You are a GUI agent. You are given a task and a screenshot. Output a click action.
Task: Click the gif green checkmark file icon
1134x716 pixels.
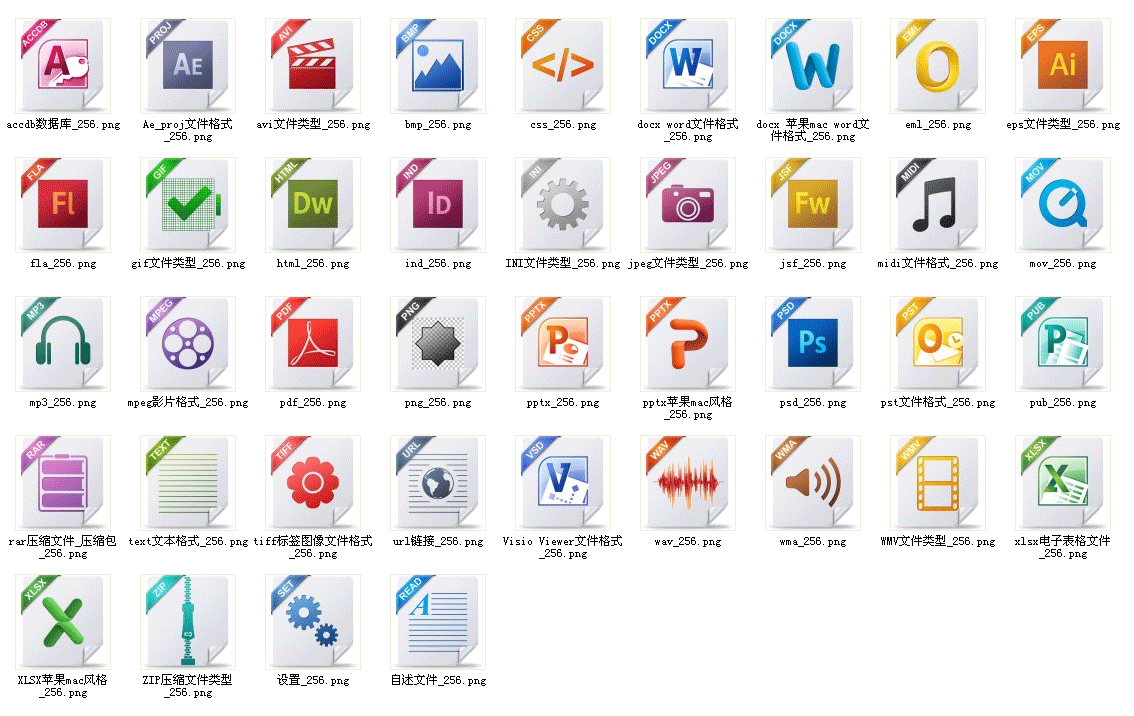click(x=188, y=205)
